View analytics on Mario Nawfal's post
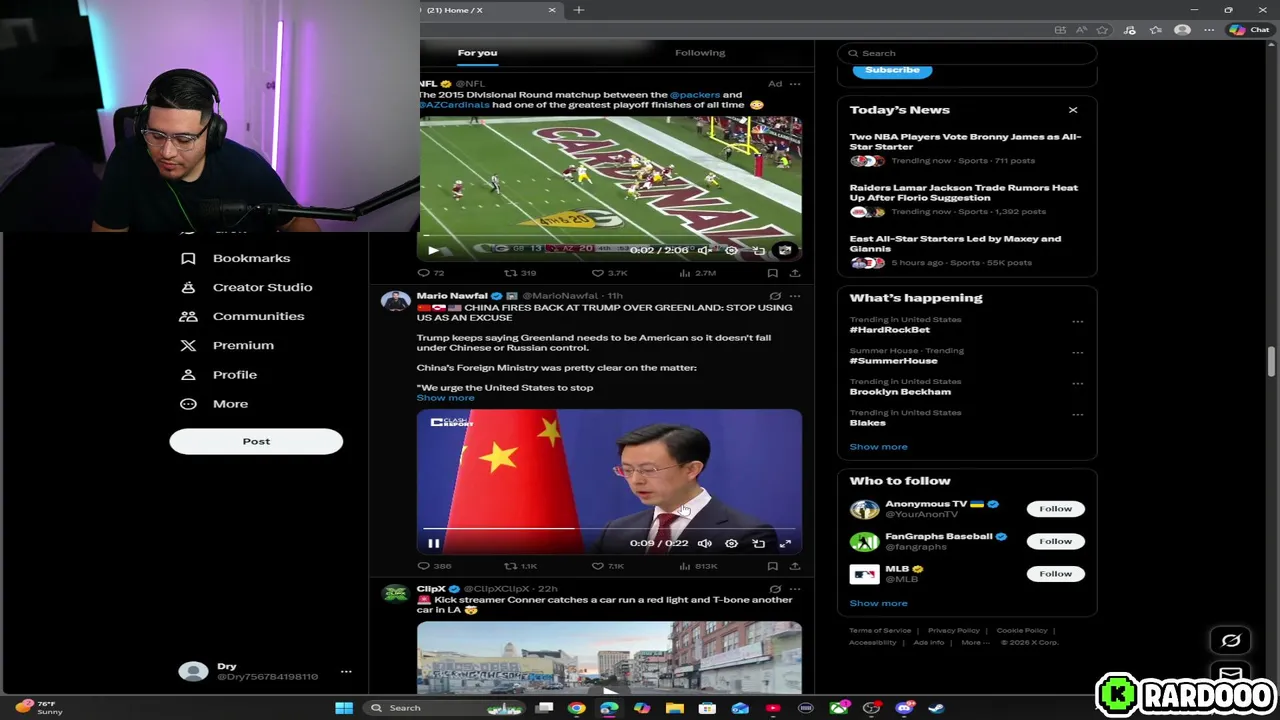The image size is (1280, 720). coord(698,566)
